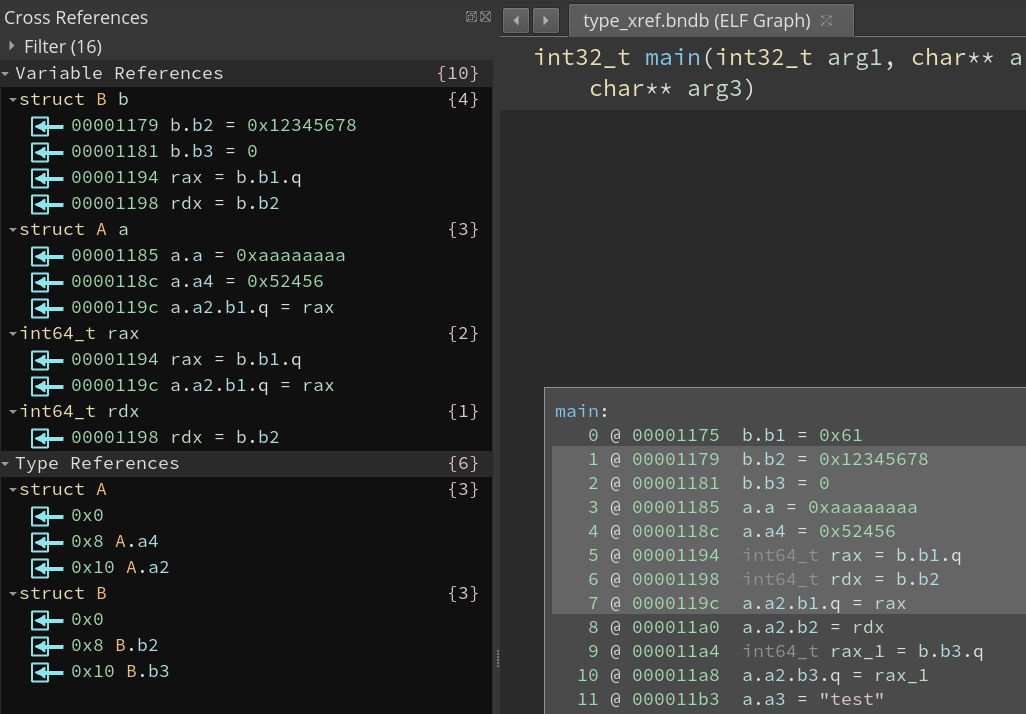Select the 0x8 B.b2 type reference
Screen dimensions: 1026x714
114,645
